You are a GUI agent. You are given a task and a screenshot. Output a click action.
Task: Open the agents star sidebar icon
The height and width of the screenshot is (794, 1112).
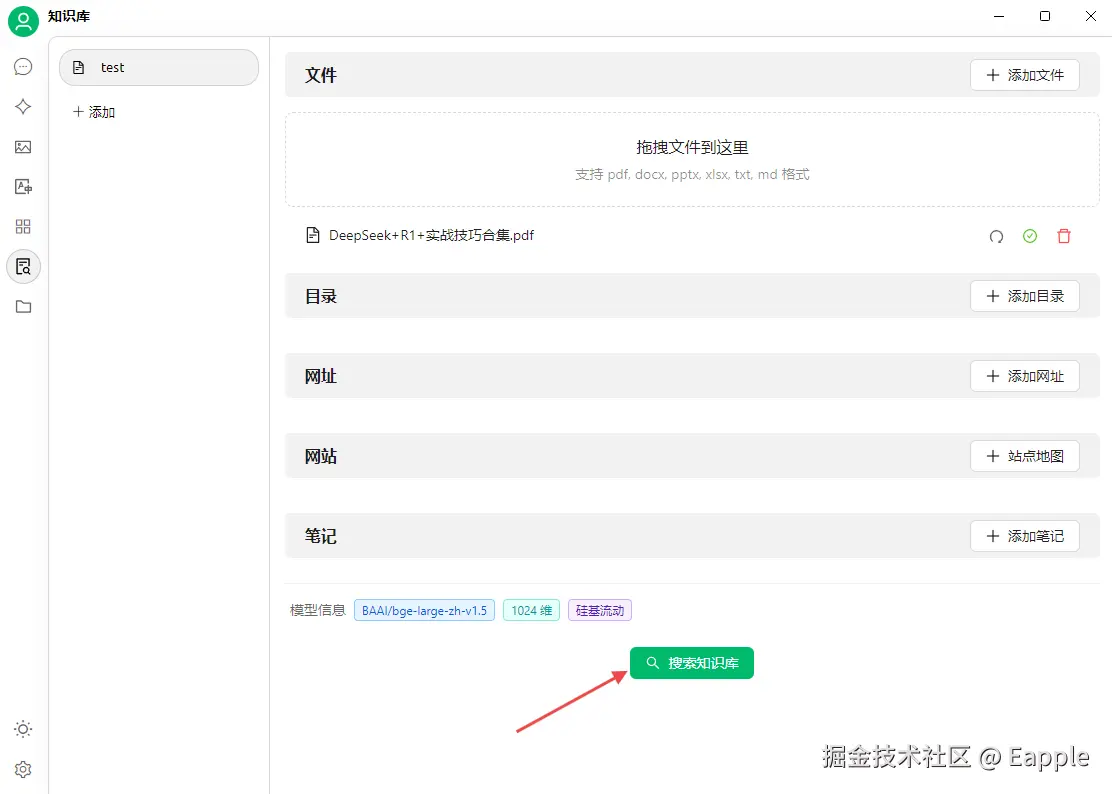click(23, 107)
